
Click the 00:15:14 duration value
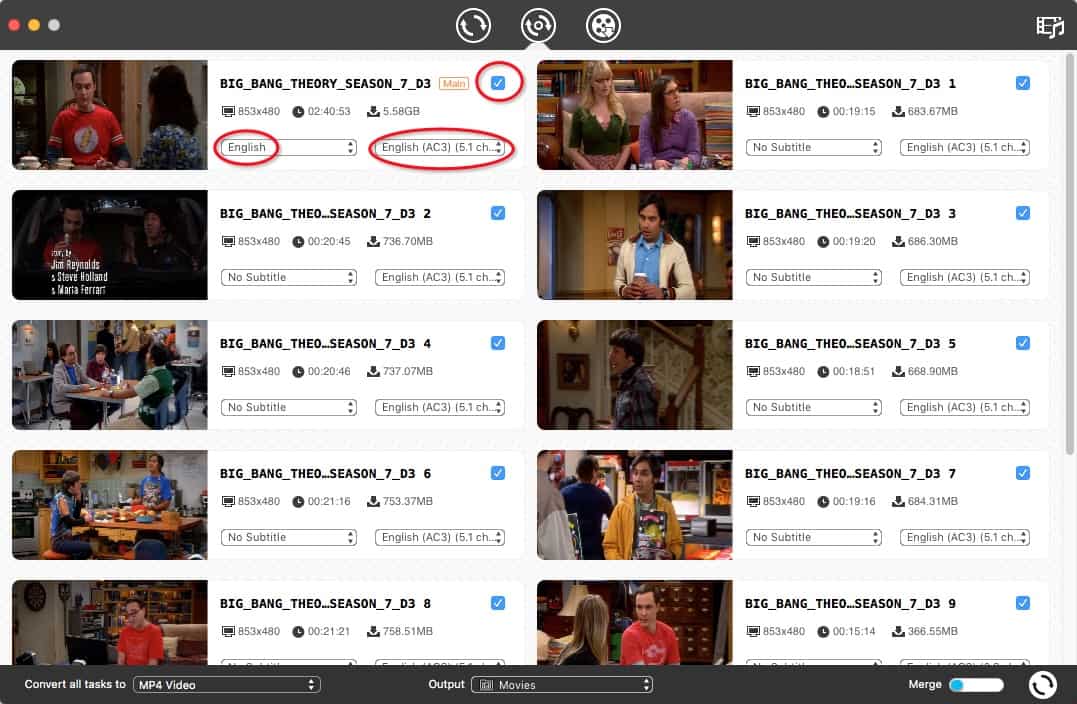(854, 631)
